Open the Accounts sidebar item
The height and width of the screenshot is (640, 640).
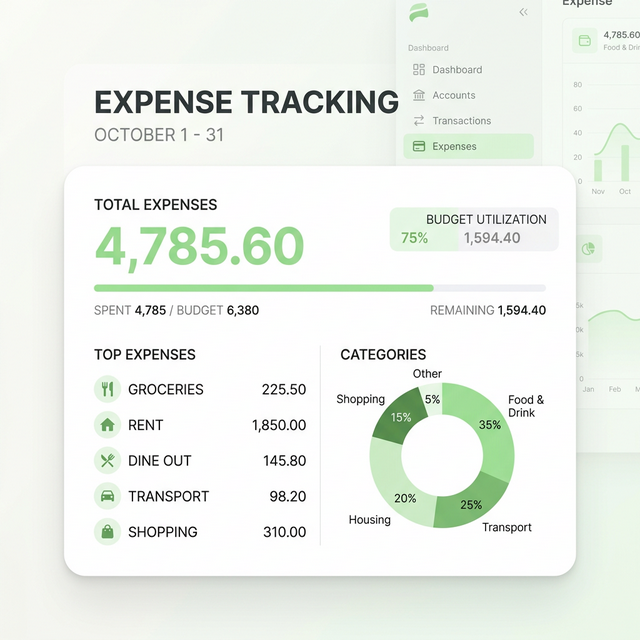[453, 95]
